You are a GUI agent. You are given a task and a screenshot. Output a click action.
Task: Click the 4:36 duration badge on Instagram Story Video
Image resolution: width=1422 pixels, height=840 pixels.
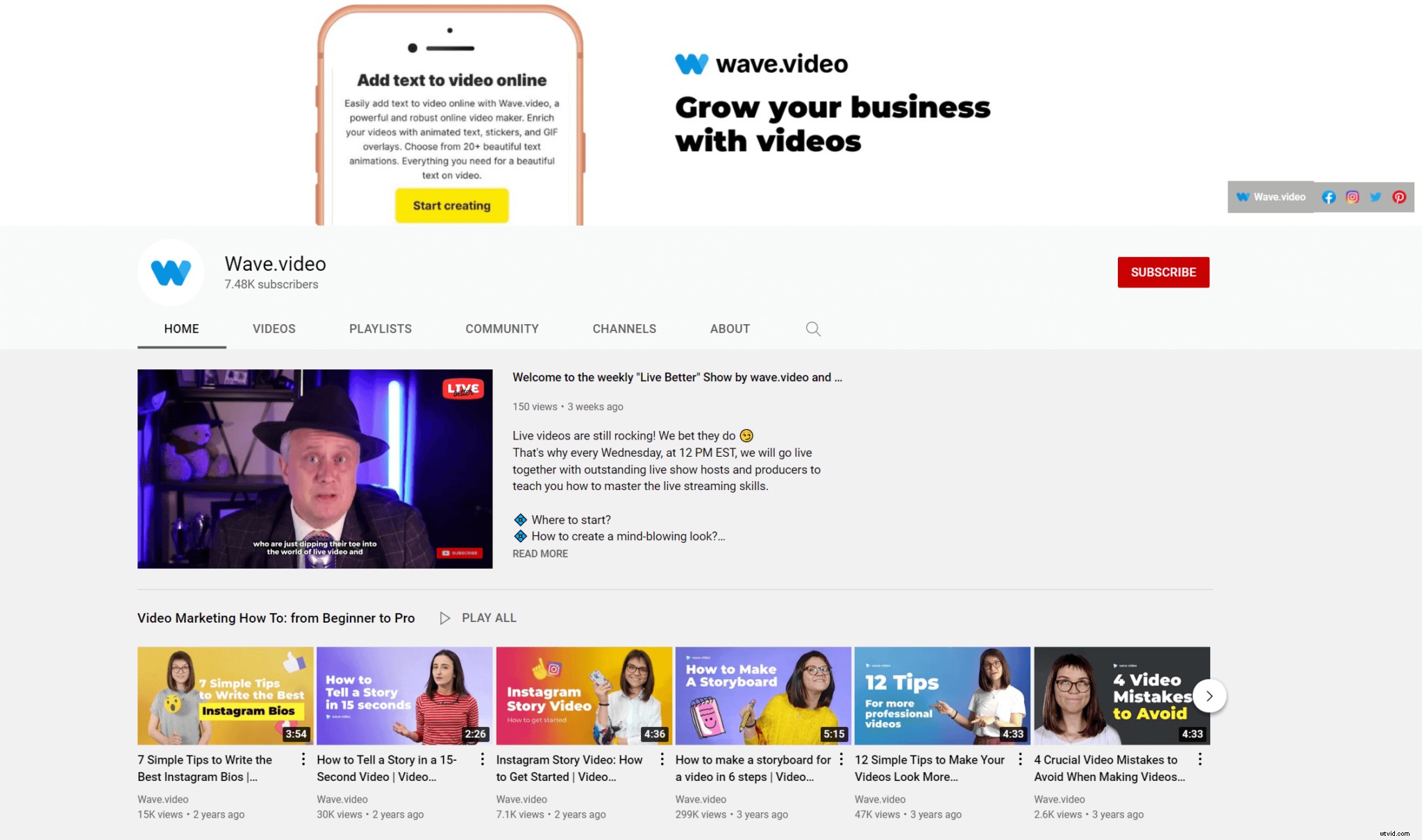655,734
